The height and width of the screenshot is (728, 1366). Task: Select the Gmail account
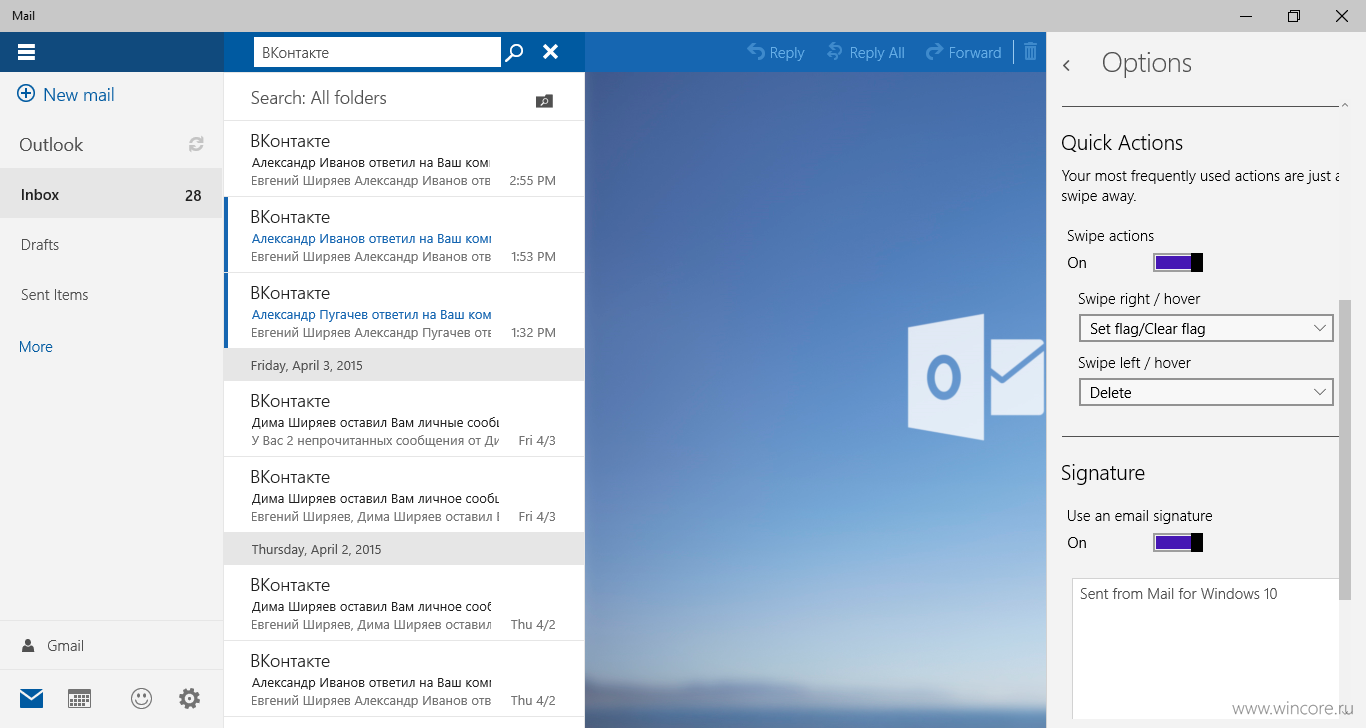[x=111, y=646]
